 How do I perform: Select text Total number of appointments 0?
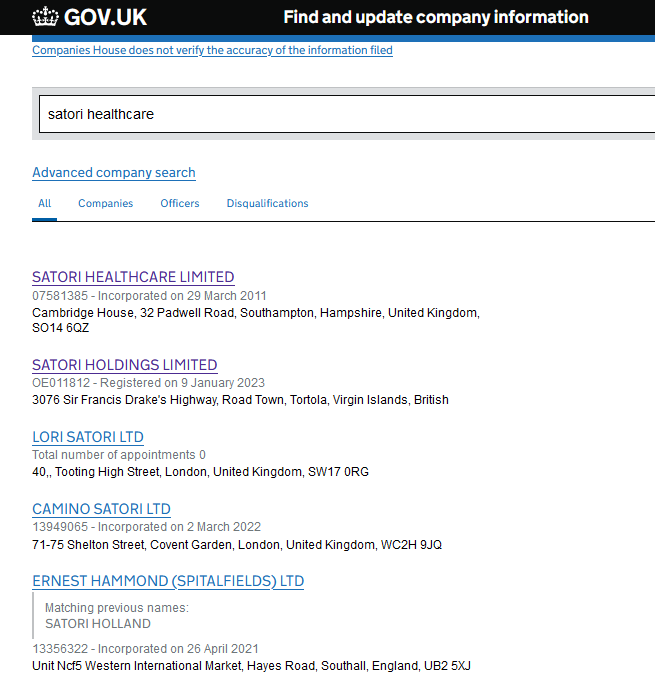pos(119,455)
